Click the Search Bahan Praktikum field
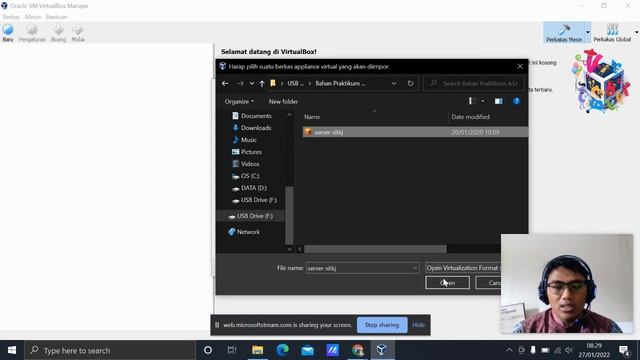 (x=474, y=83)
